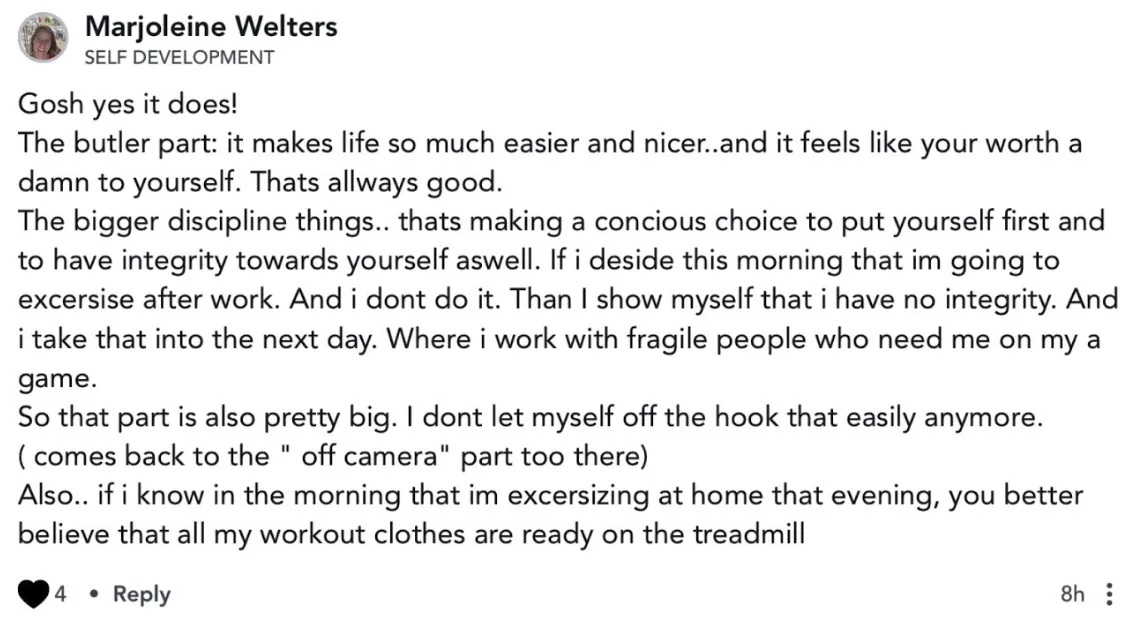View who liked via the count 4

[60, 594]
